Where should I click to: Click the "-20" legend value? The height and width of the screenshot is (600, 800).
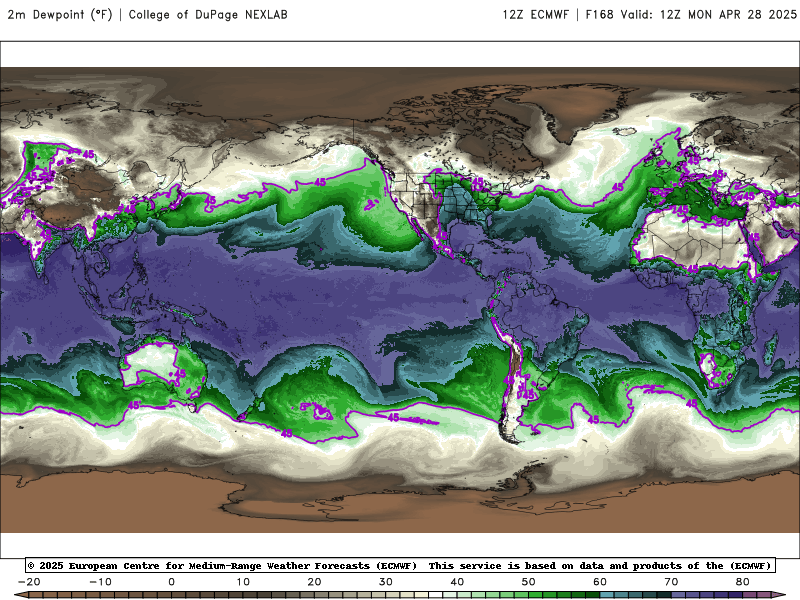(x=29, y=582)
